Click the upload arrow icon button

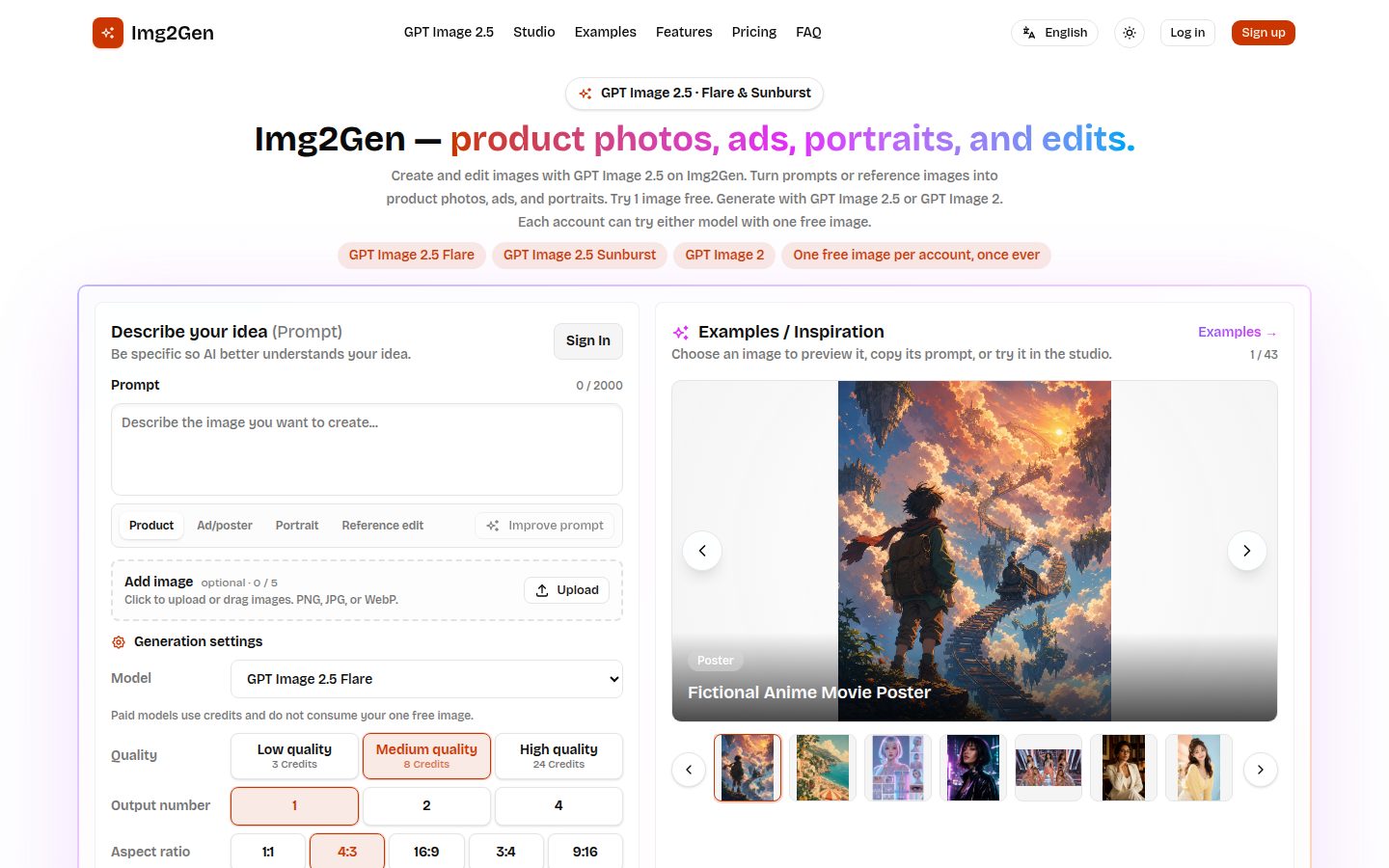(567, 590)
